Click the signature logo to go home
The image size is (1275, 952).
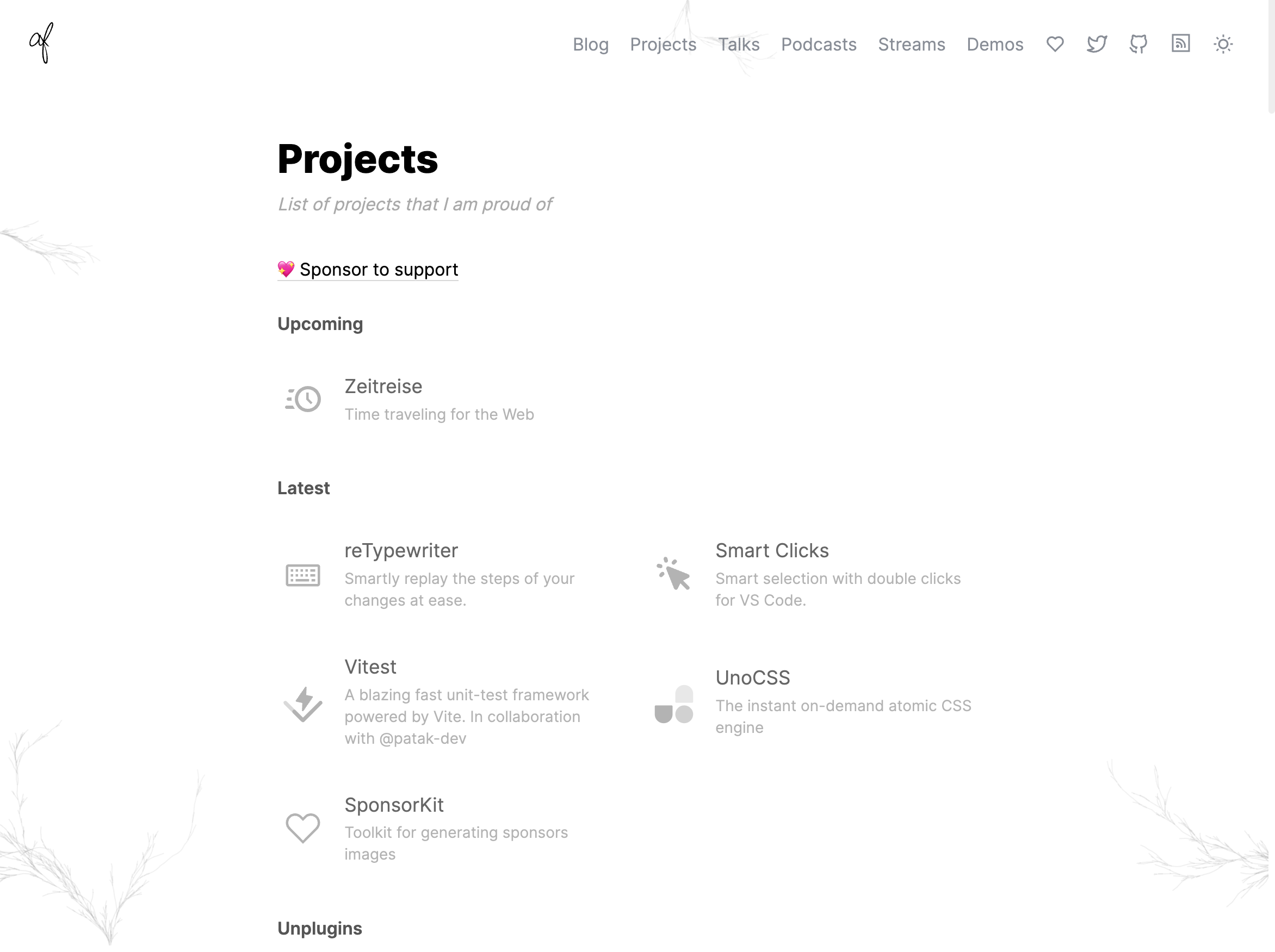coord(41,43)
